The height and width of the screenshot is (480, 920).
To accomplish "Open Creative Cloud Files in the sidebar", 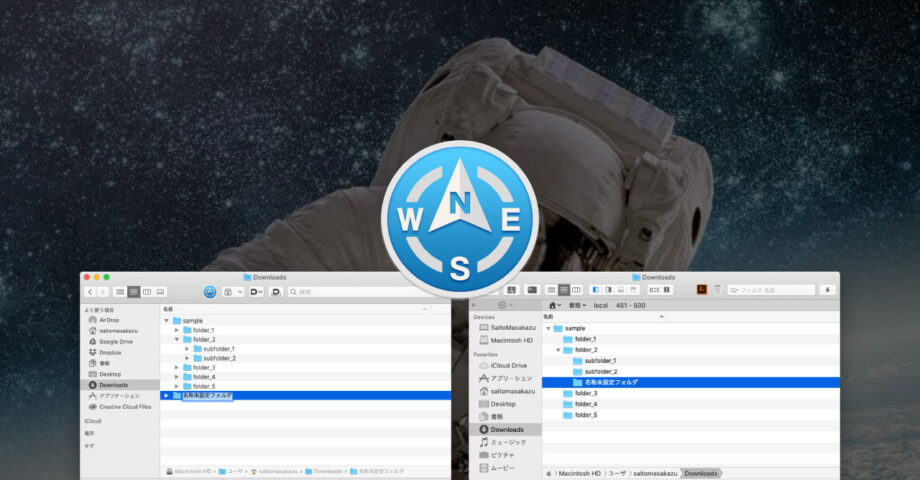I will (x=124, y=406).
